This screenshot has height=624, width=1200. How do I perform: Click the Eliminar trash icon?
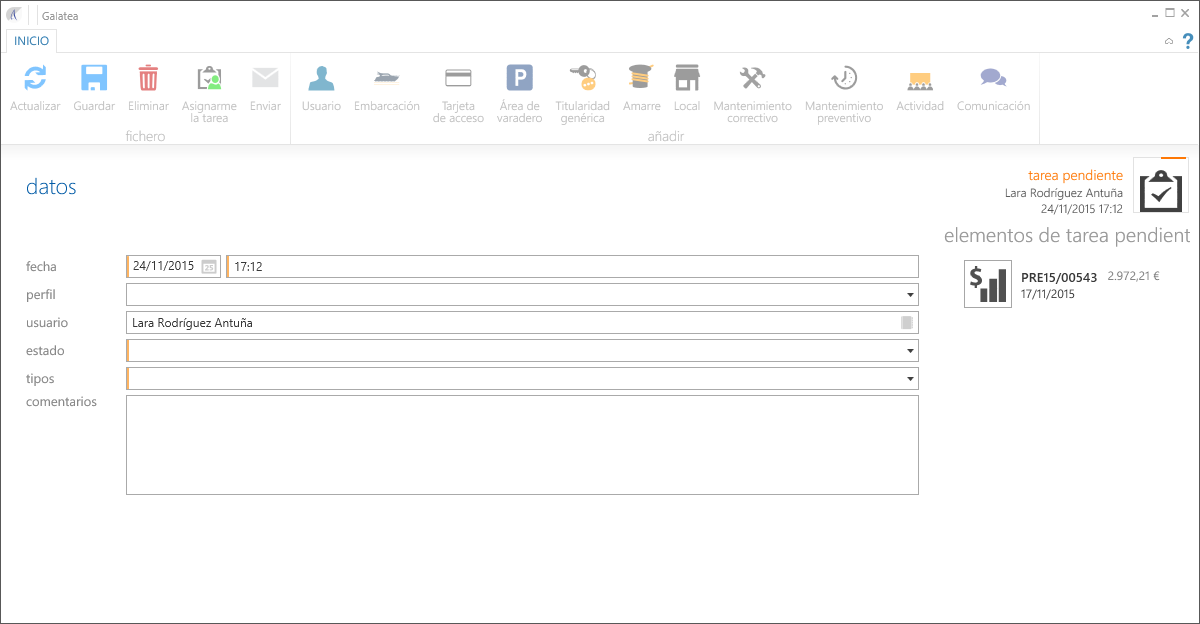click(x=148, y=80)
